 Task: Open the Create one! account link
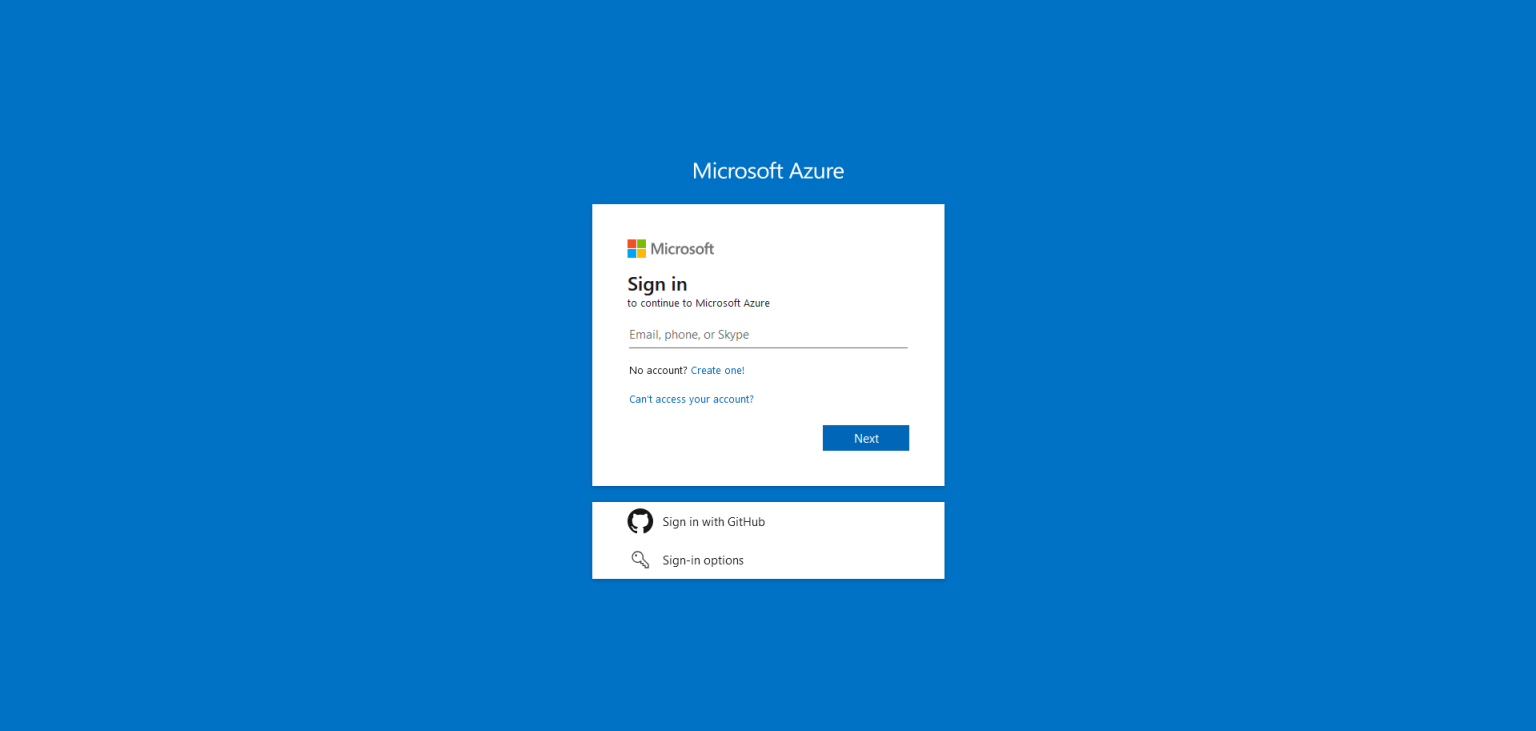(717, 370)
